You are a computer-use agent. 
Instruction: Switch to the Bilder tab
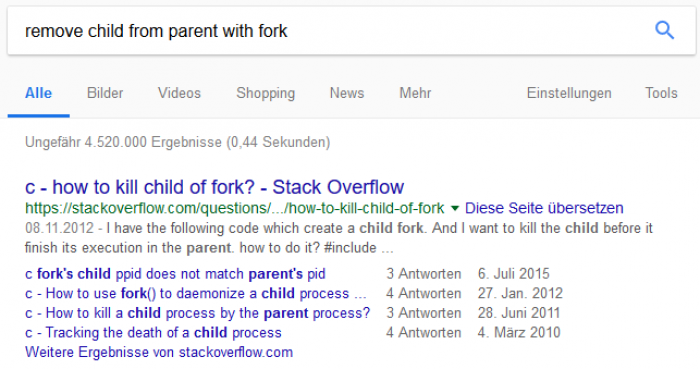[x=105, y=93]
